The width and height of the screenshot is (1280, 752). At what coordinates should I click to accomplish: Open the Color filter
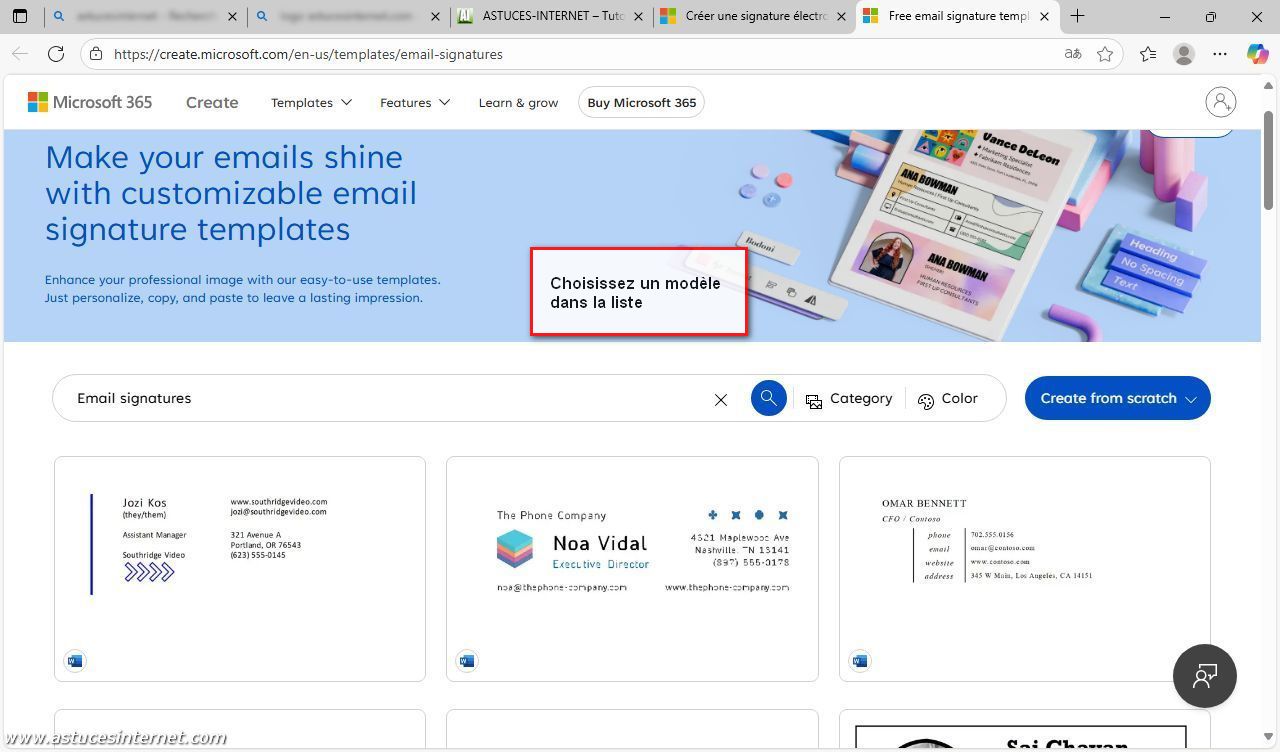[x=947, y=398]
